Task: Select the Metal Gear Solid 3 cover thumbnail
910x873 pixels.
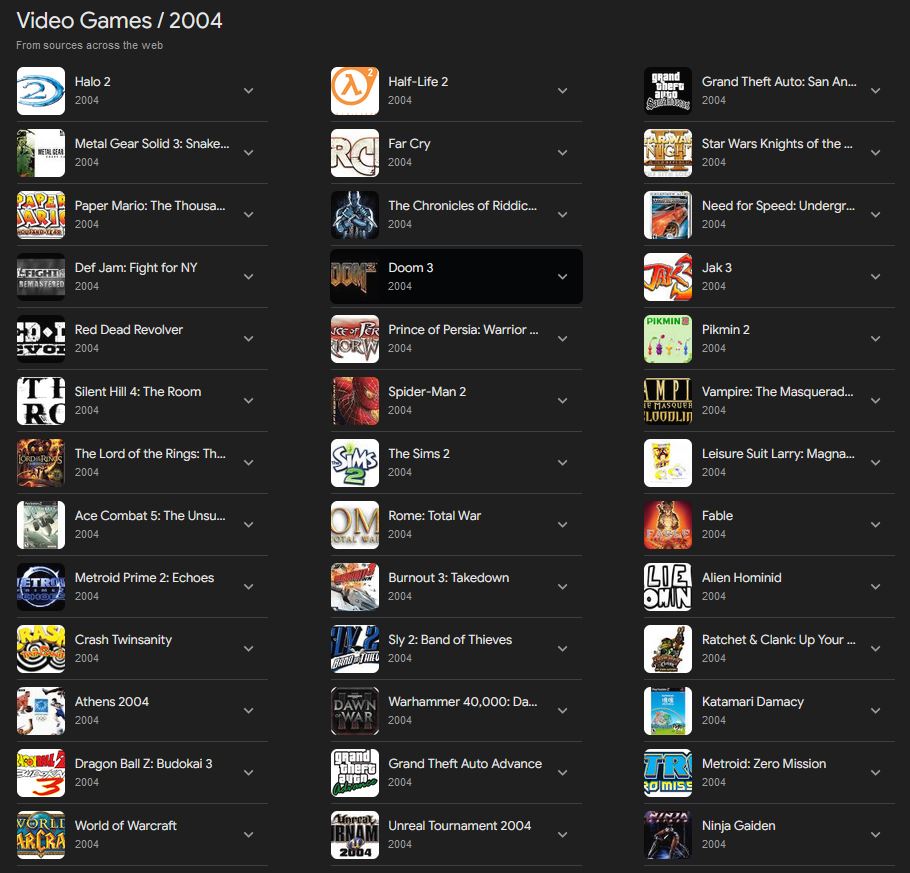Action: pyautogui.click(x=41, y=153)
